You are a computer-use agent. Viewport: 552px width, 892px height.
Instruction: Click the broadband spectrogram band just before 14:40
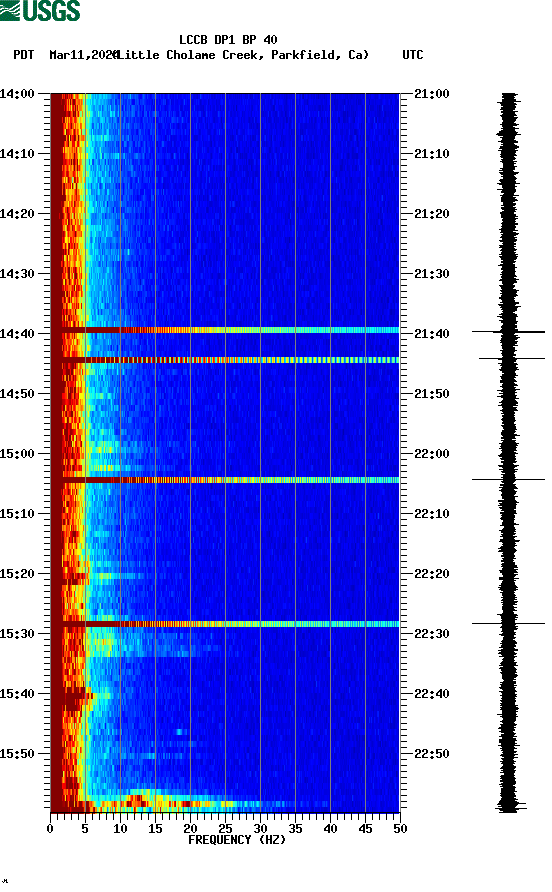click(x=225, y=330)
